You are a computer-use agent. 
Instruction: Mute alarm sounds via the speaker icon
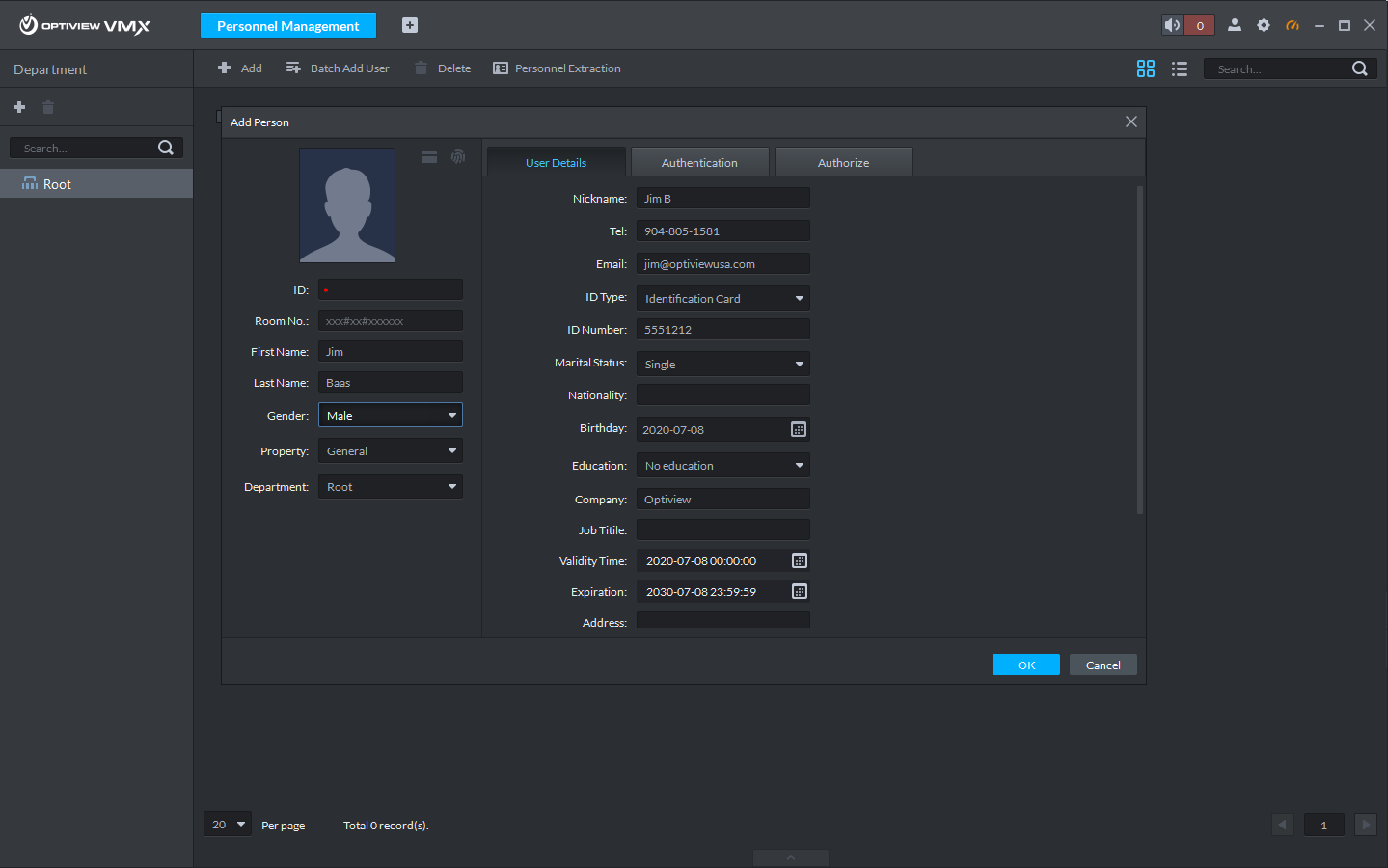coord(1171,25)
